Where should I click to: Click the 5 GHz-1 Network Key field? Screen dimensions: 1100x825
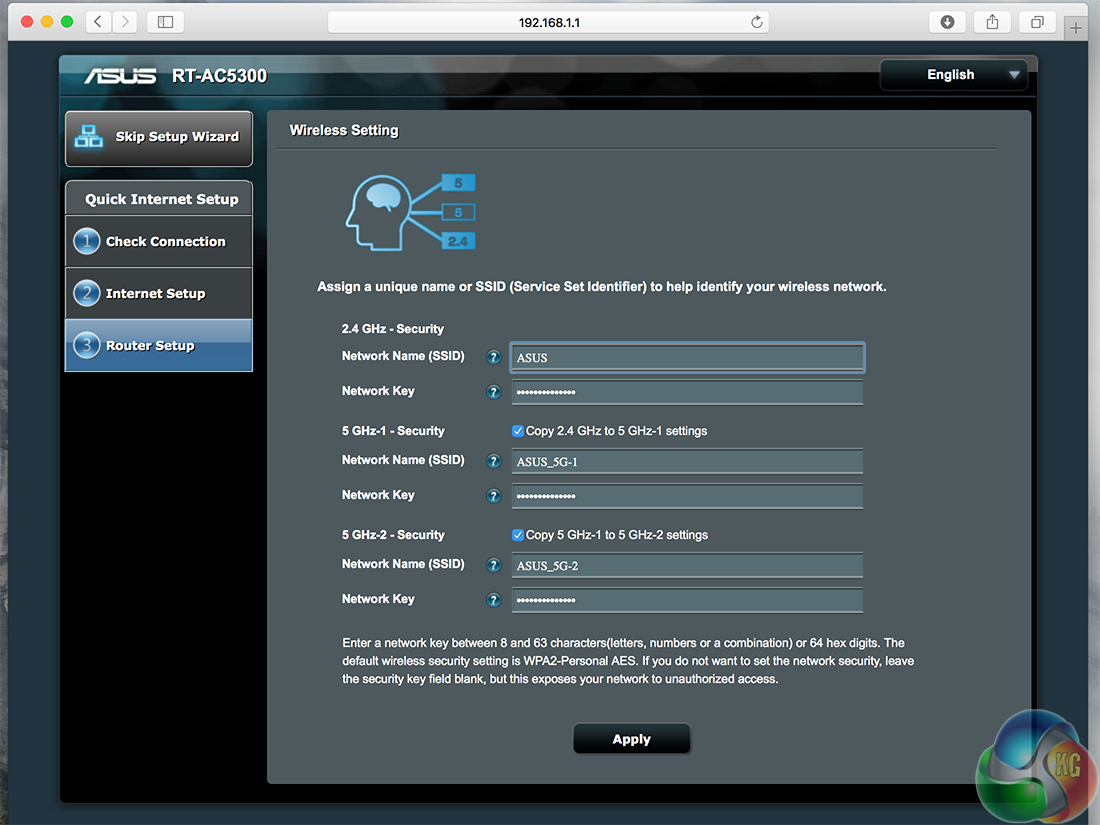pyautogui.click(x=688, y=496)
